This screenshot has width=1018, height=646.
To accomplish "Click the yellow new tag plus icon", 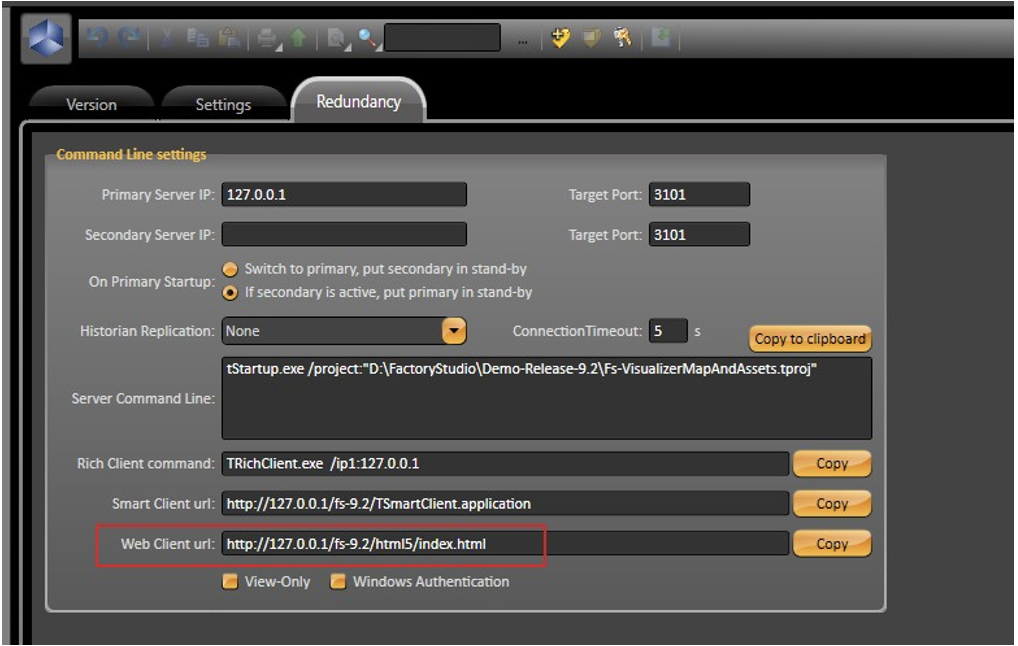I will pyautogui.click(x=560, y=38).
